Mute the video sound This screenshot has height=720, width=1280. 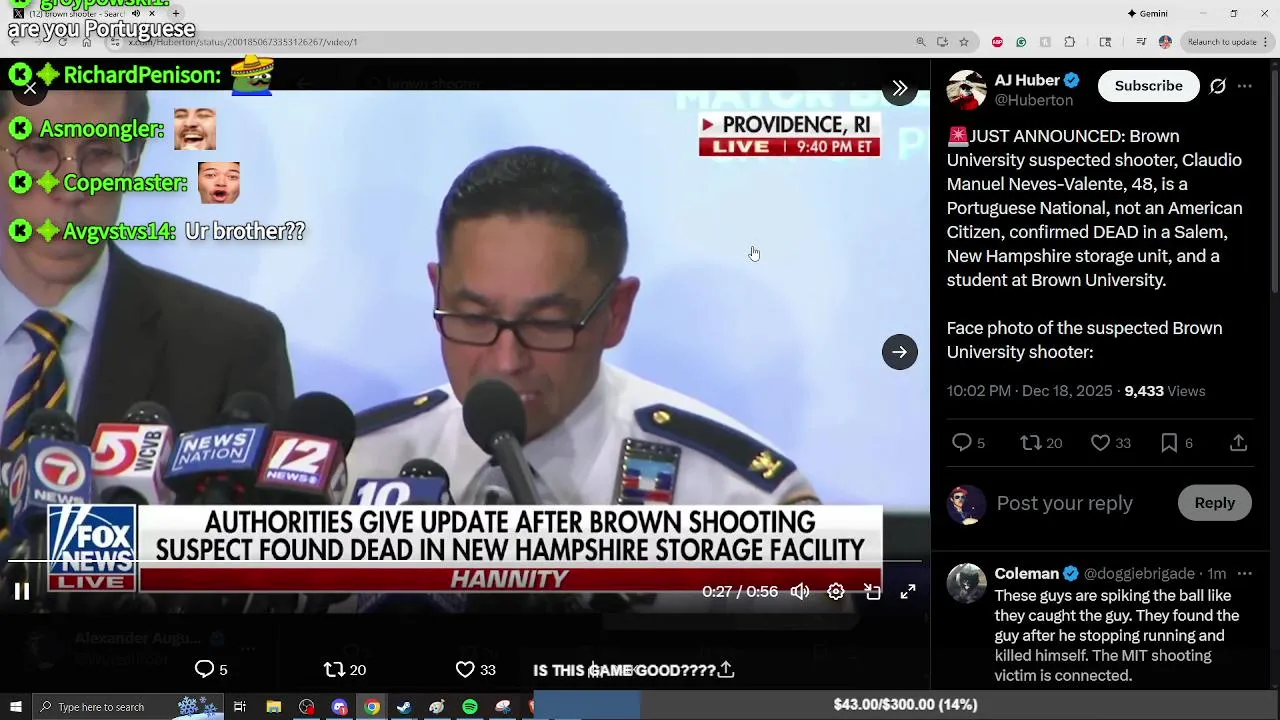pyautogui.click(x=800, y=592)
